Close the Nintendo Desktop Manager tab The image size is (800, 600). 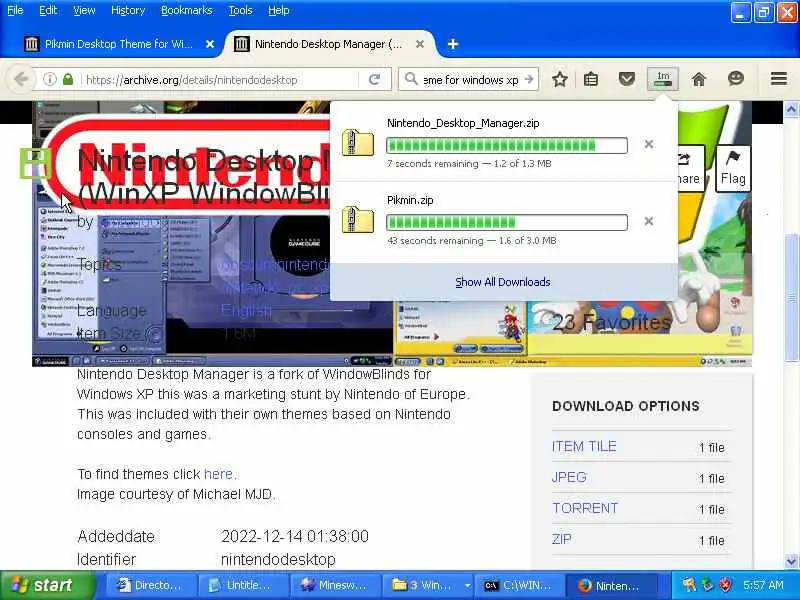(419, 44)
